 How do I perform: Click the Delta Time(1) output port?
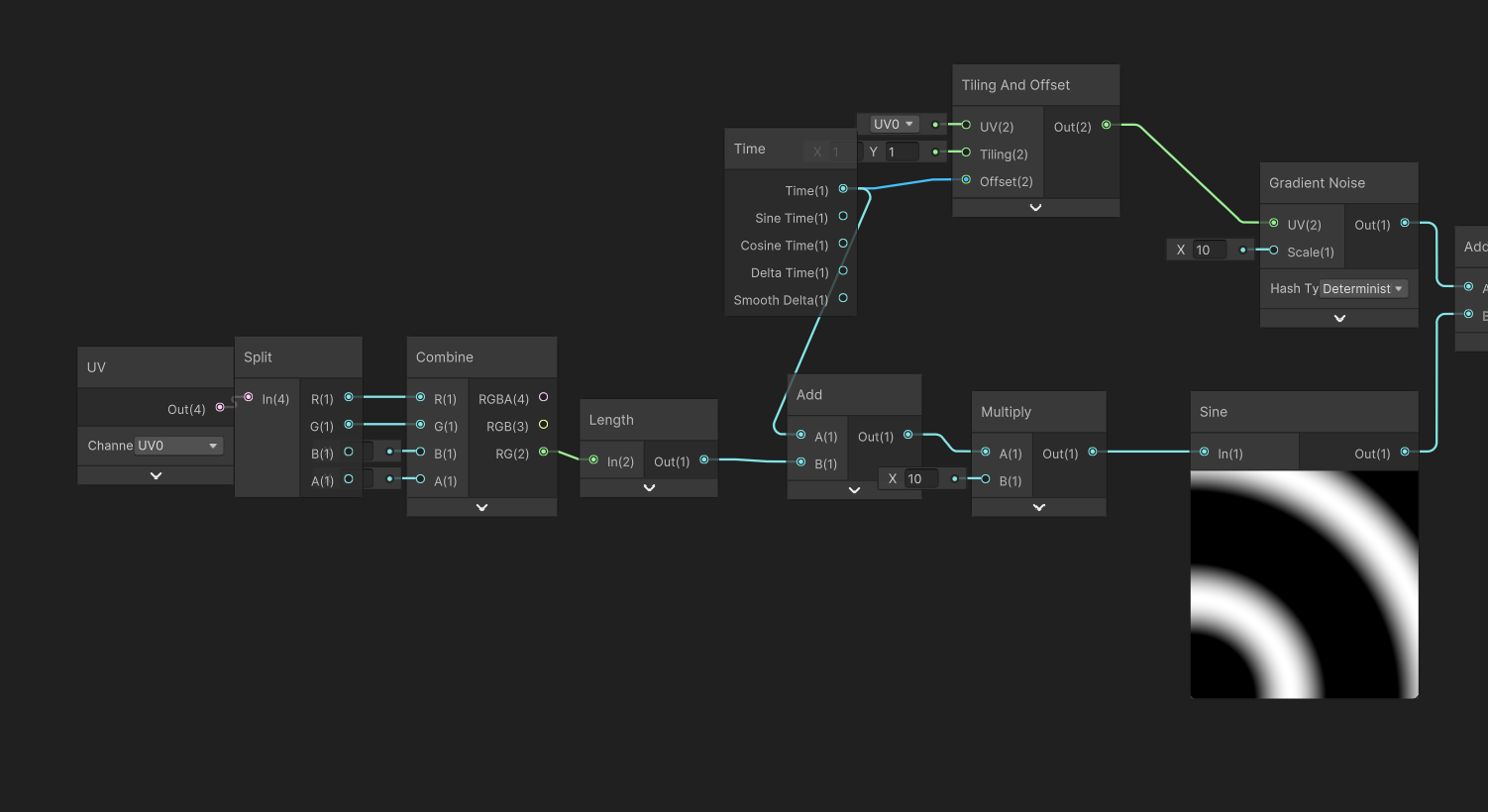(843, 270)
